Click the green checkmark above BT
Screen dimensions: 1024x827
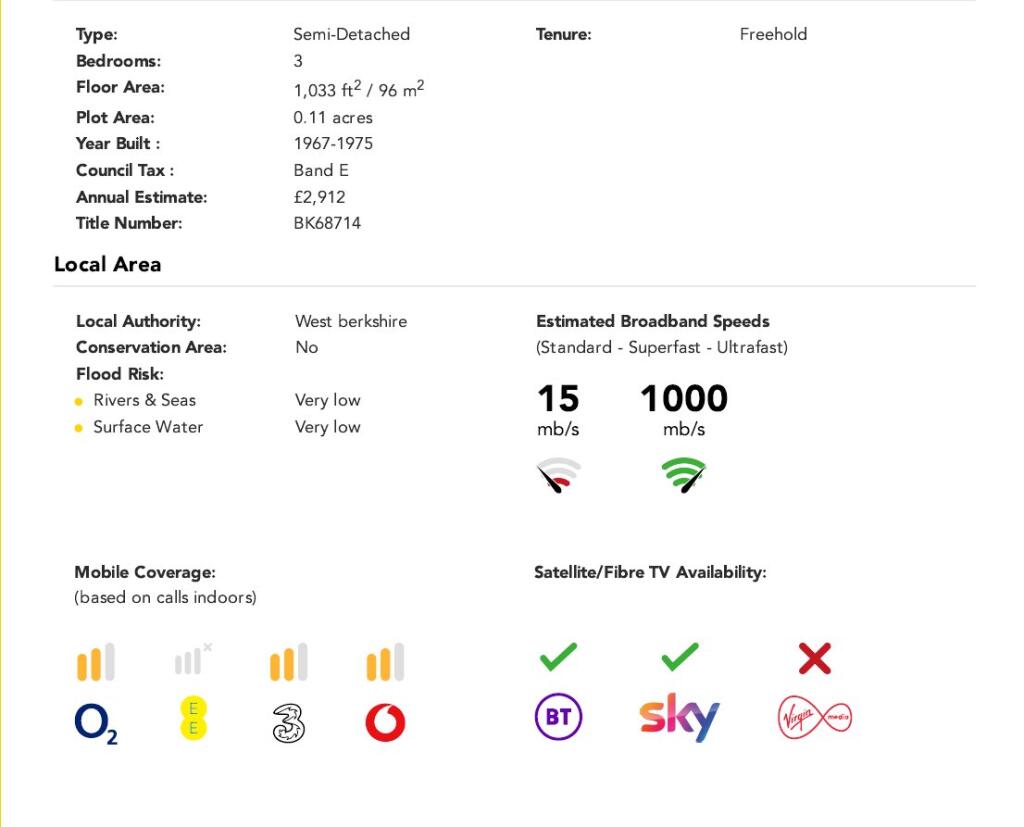(558, 657)
